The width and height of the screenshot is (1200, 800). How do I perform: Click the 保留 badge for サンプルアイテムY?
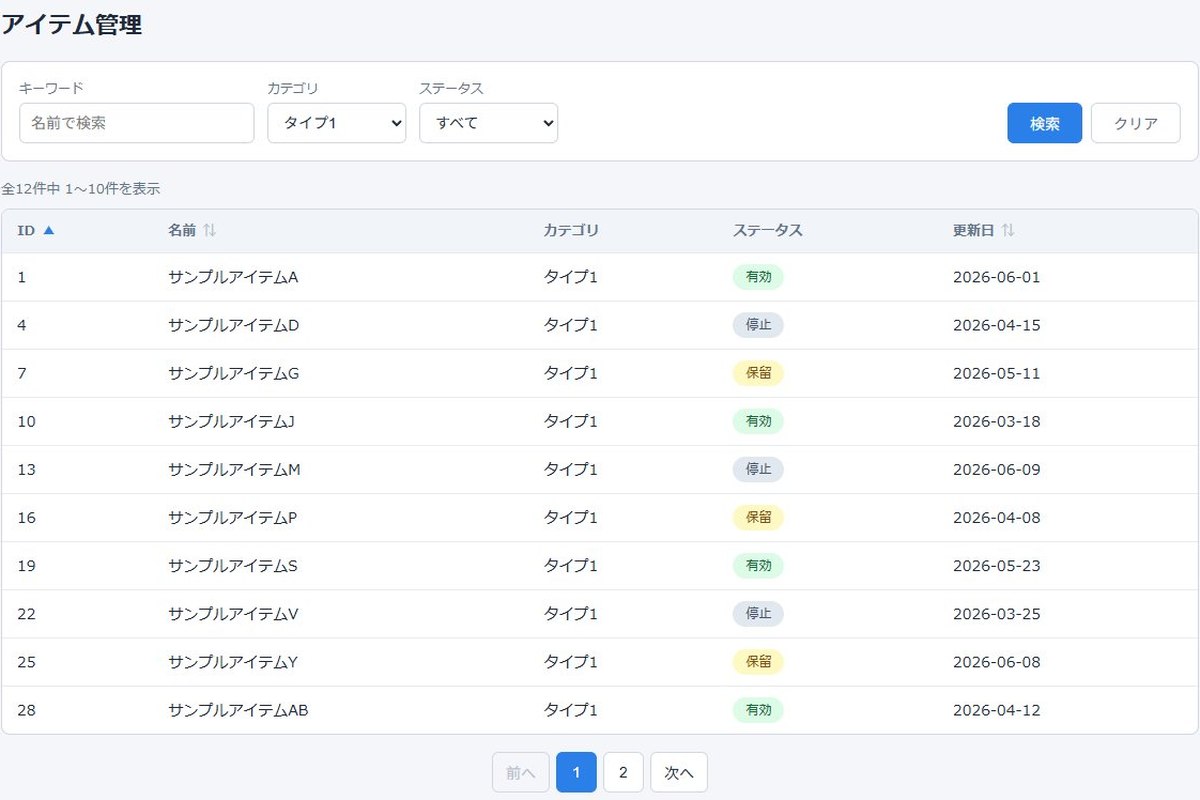[758, 661]
